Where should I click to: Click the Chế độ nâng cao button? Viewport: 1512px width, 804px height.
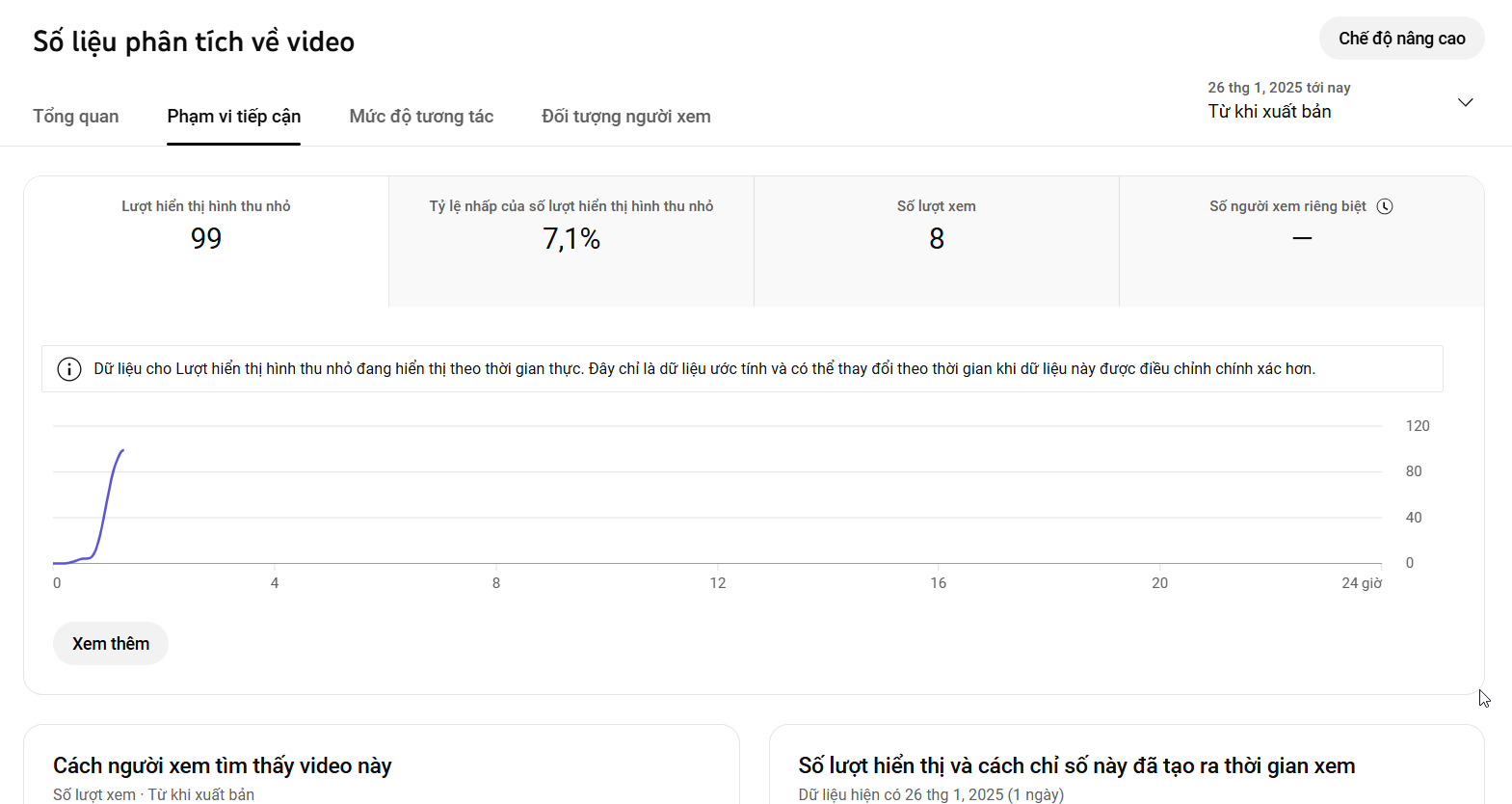point(1401,39)
